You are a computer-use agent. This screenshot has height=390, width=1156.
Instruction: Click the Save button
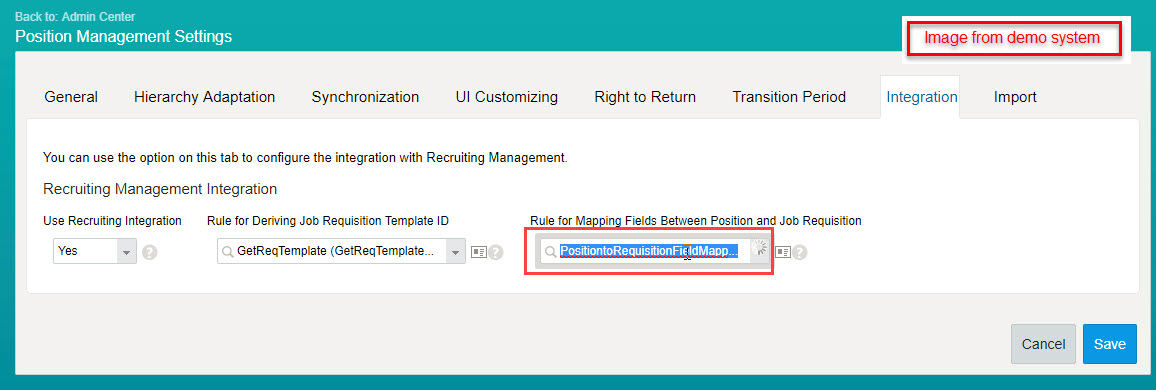(1110, 344)
